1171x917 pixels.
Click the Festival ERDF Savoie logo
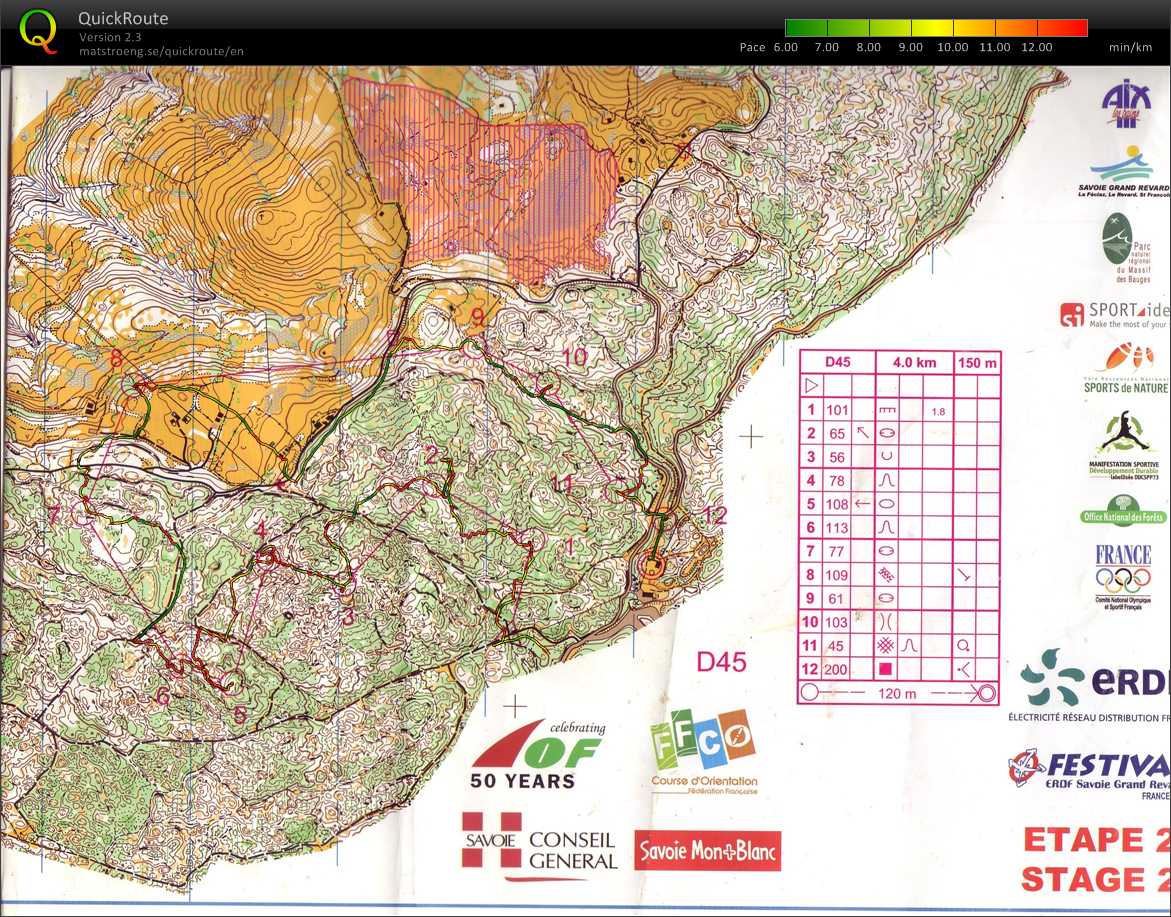(1088, 773)
